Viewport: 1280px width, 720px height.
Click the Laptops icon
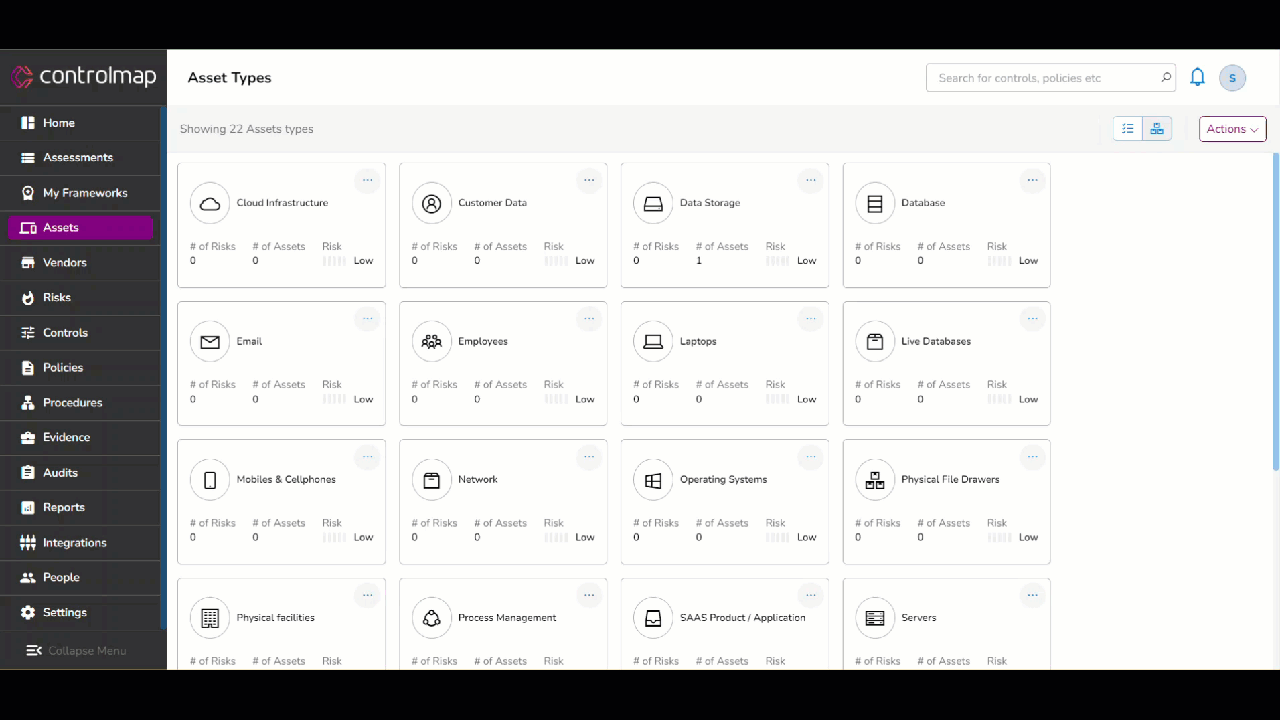(x=653, y=341)
